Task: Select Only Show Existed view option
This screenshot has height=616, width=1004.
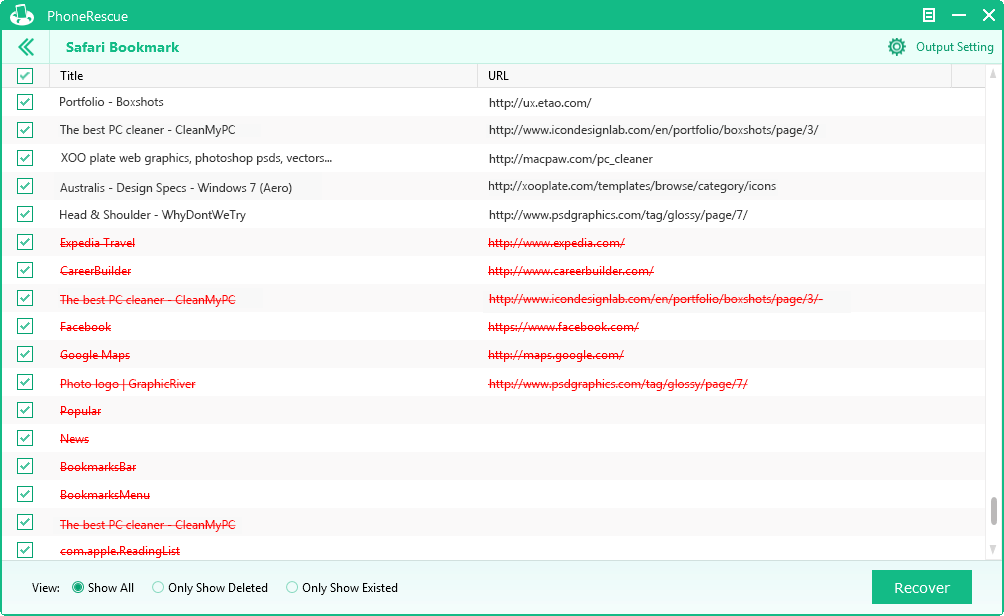Action: pyautogui.click(x=292, y=588)
